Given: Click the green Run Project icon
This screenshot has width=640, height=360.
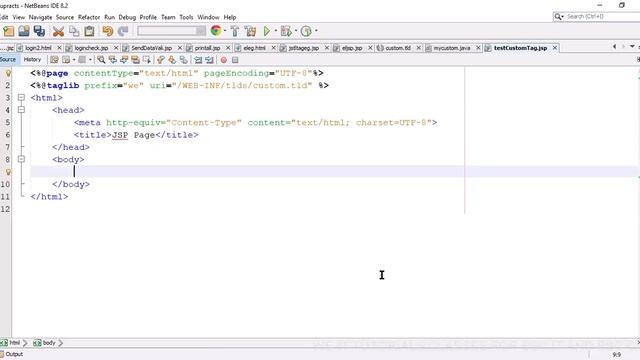Looking at the screenshot, I should click(x=267, y=31).
